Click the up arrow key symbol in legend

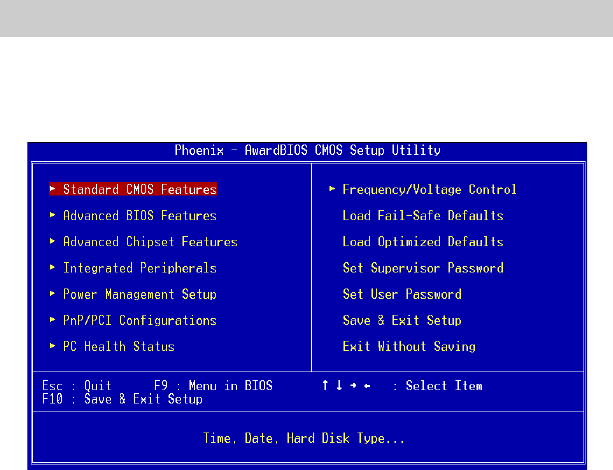[325, 386]
